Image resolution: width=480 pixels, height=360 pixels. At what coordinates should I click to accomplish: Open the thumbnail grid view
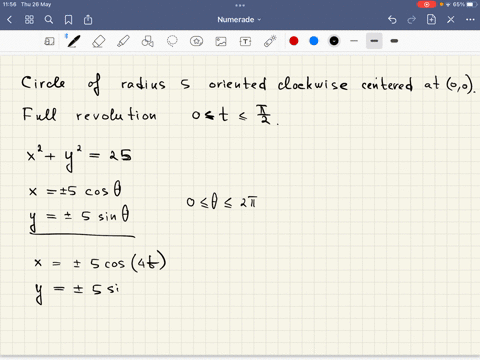click(x=29, y=20)
